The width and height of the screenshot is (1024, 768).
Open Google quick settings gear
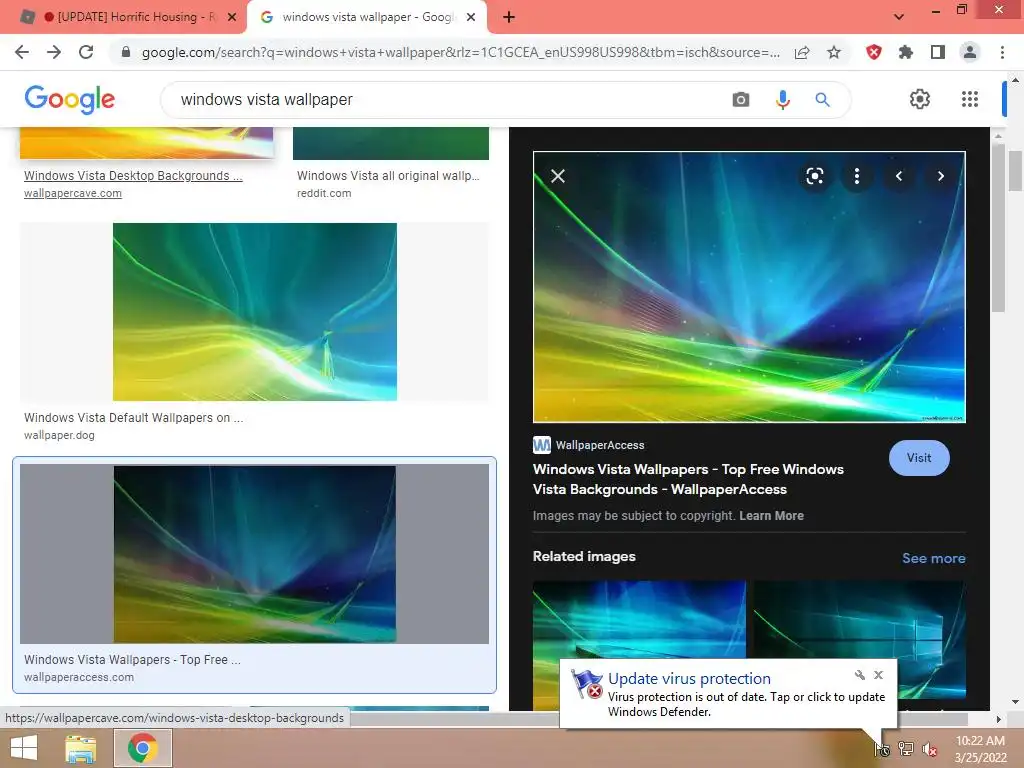click(920, 99)
